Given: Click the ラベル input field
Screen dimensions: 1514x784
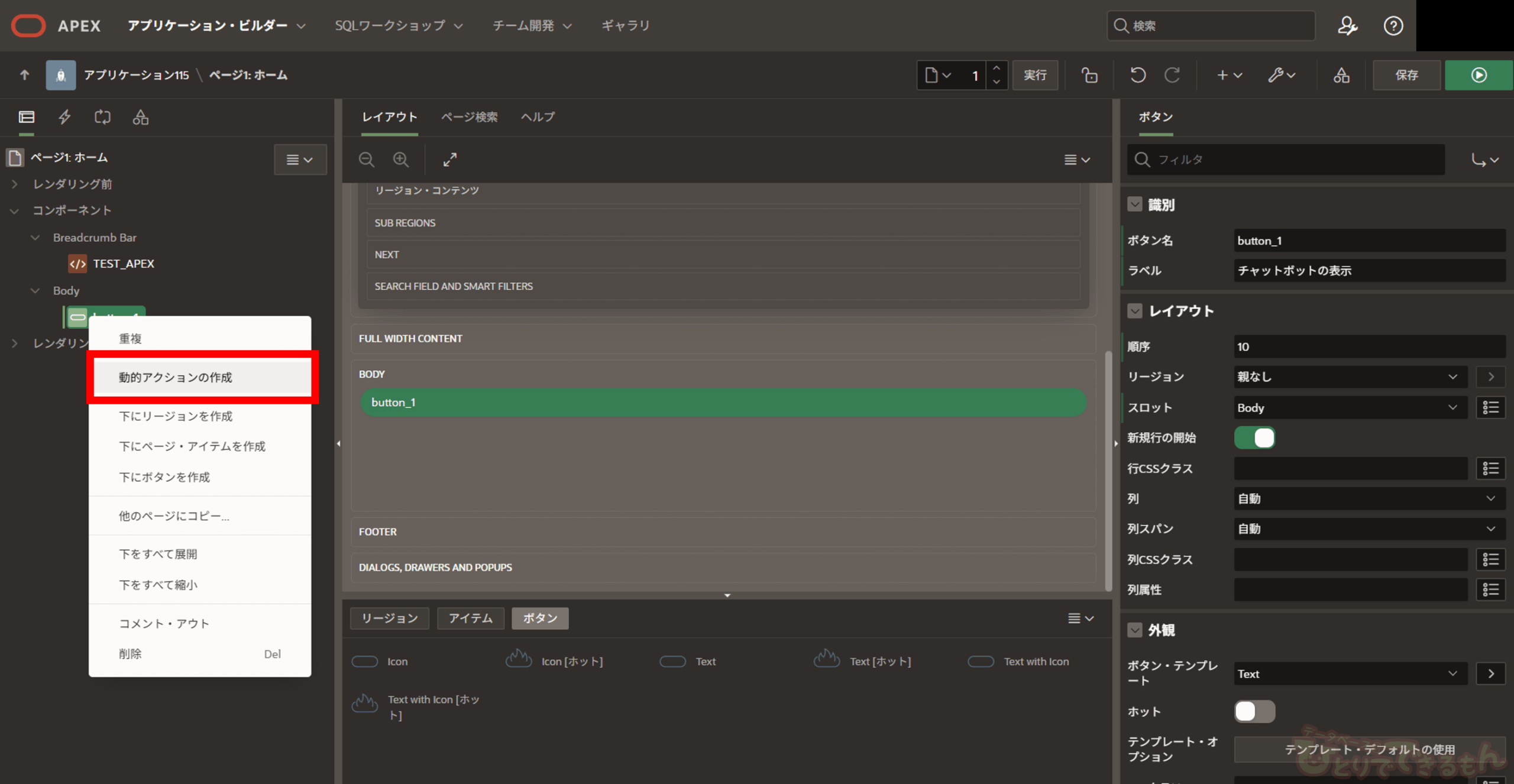Looking at the screenshot, I should pyautogui.click(x=1369, y=271).
